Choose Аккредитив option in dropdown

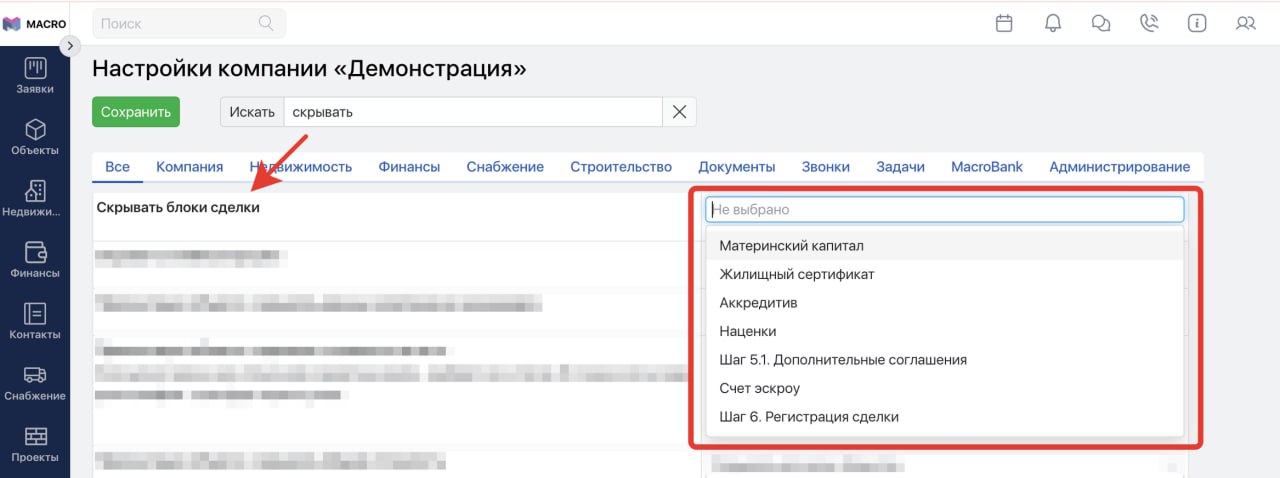[758, 303]
